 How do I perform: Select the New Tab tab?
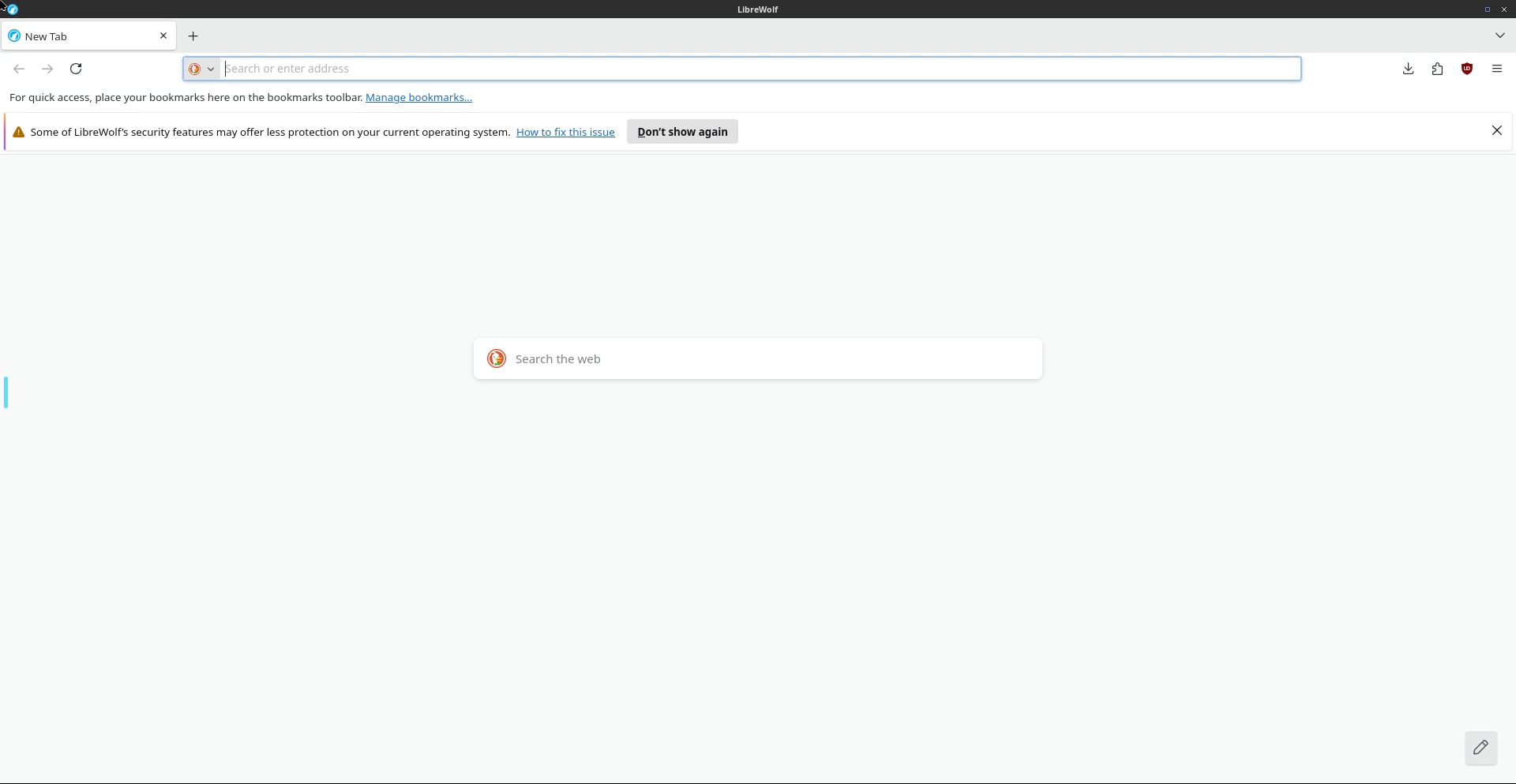pos(79,36)
